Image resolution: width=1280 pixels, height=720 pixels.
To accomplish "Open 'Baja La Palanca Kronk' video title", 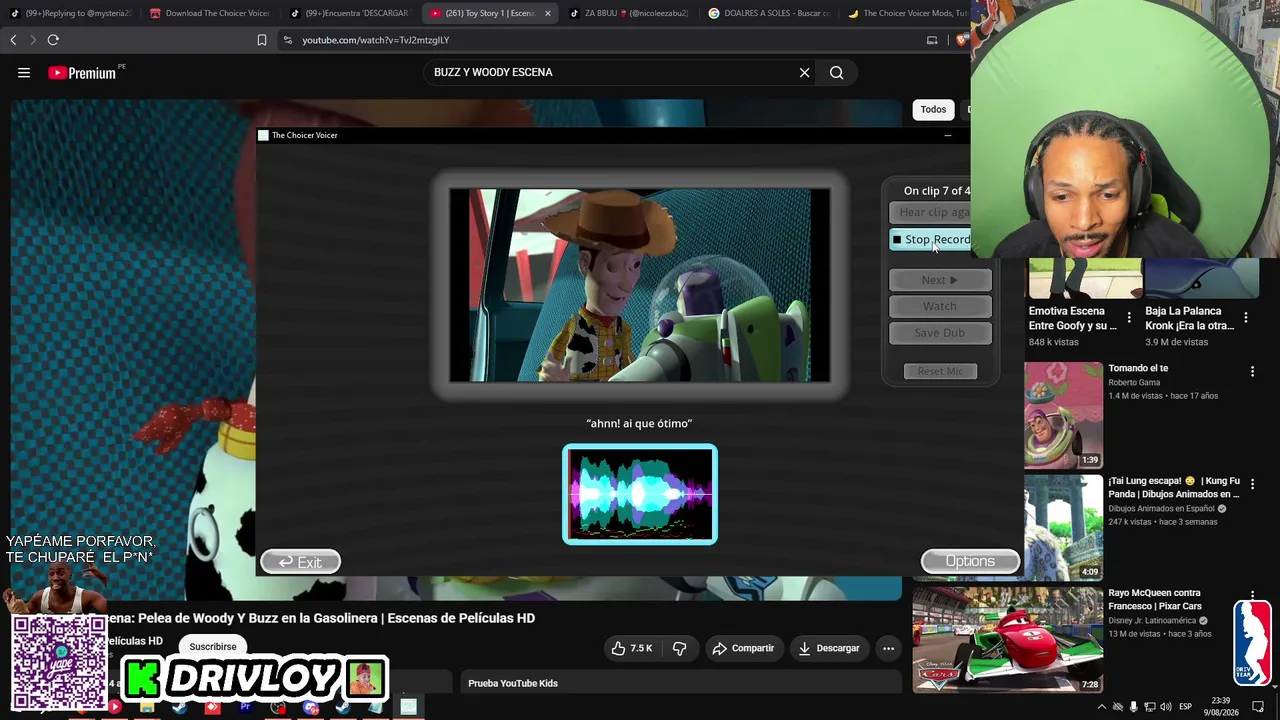I will tap(1190, 318).
